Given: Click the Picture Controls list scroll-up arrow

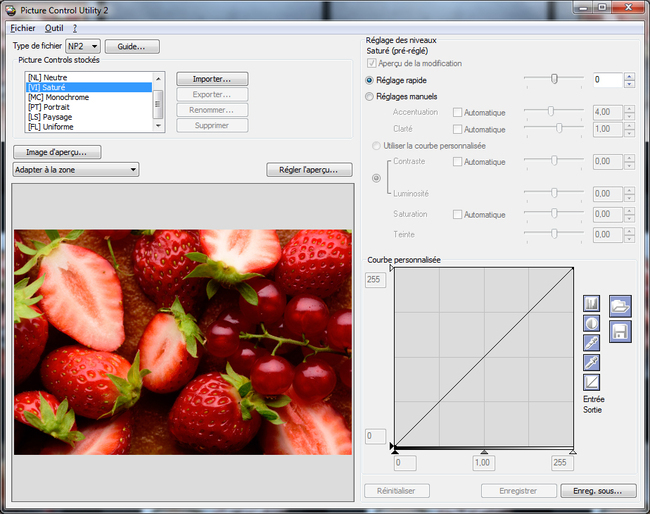Looking at the screenshot, I should click(158, 78).
